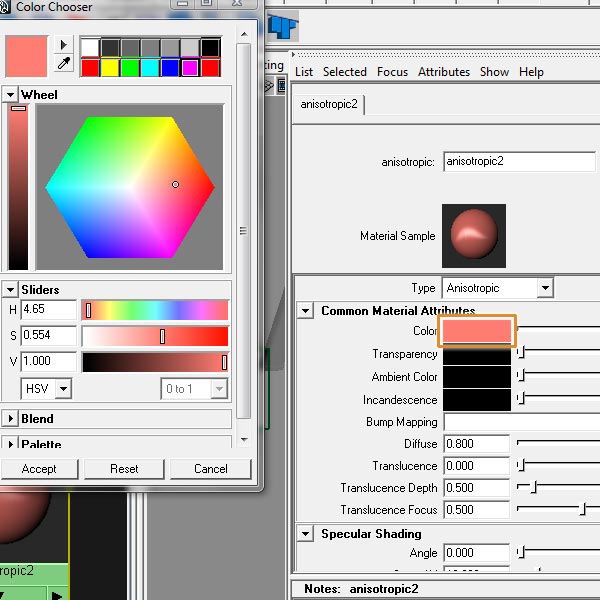Select the green palette swatch
The image size is (600, 600).
click(x=130, y=68)
